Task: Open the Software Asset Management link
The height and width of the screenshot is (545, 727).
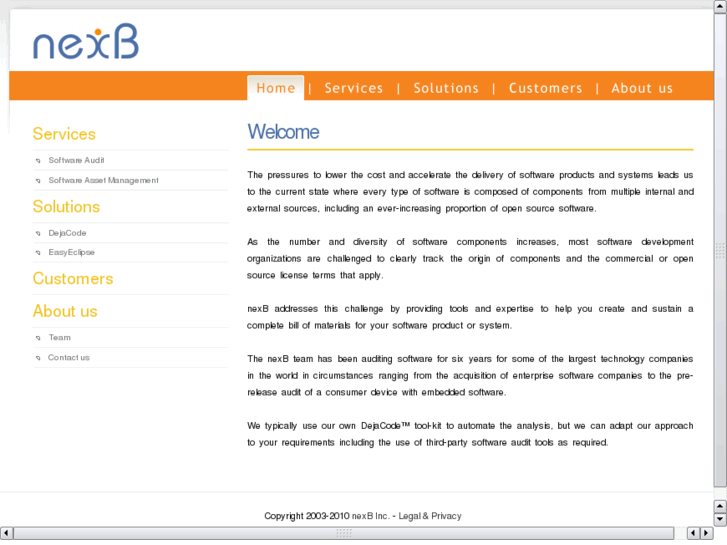Action: tap(103, 180)
